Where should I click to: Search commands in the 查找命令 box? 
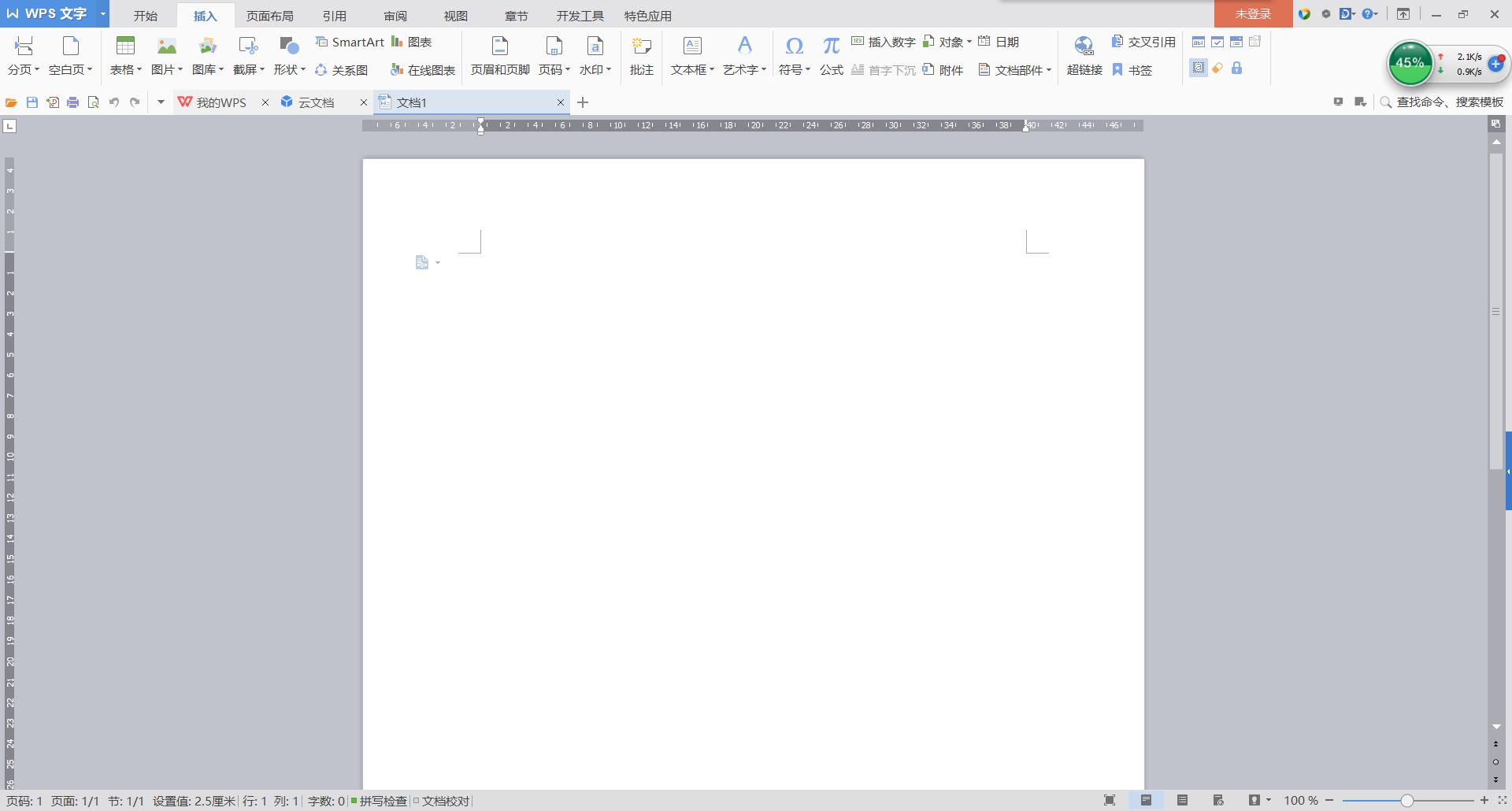tap(1443, 102)
